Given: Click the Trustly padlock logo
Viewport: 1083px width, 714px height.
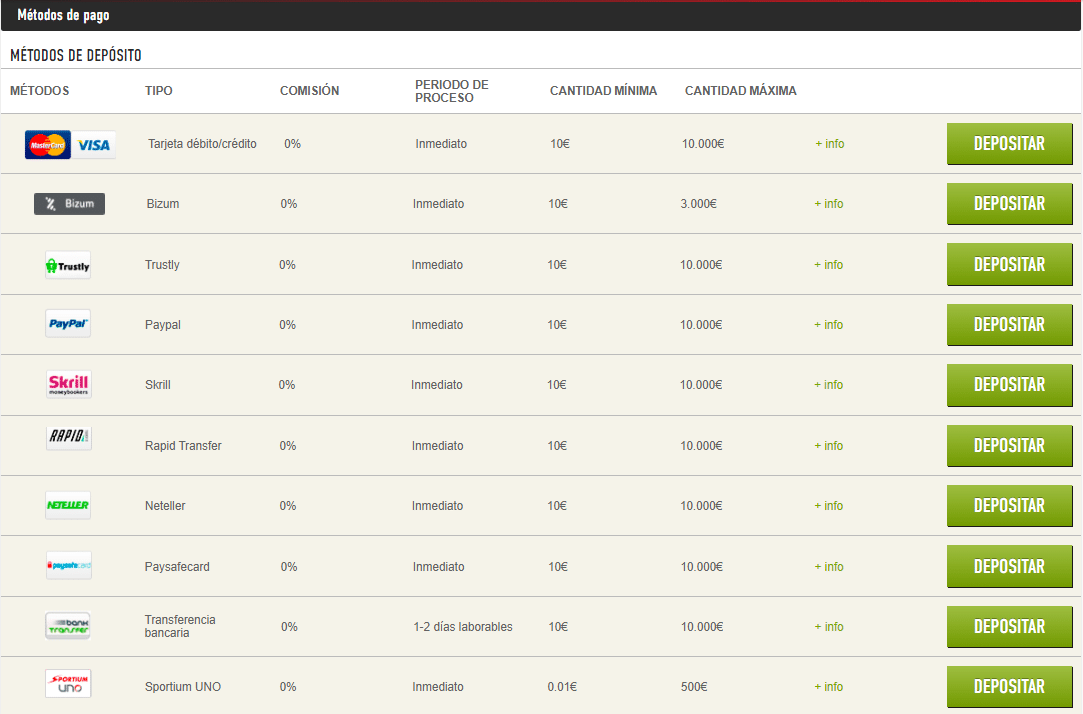Looking at the screenshot, I should tap(68, 265).
